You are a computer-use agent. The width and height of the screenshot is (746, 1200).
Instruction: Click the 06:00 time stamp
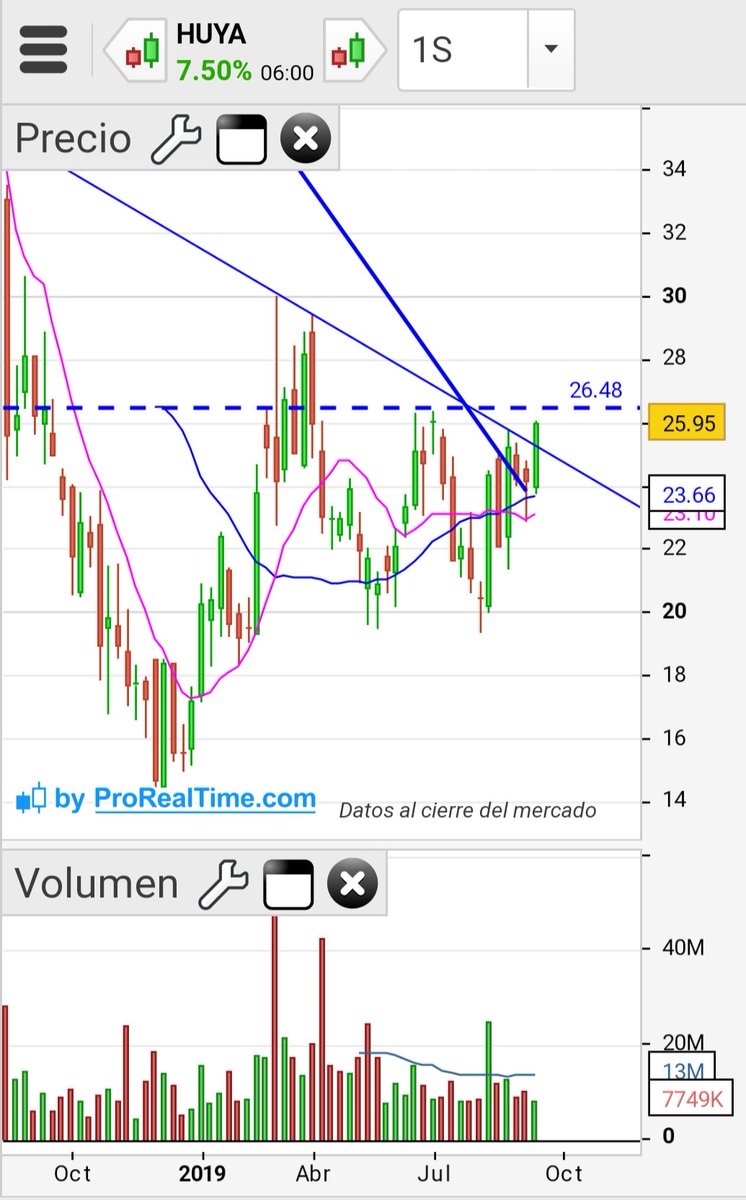click(286, 73)
